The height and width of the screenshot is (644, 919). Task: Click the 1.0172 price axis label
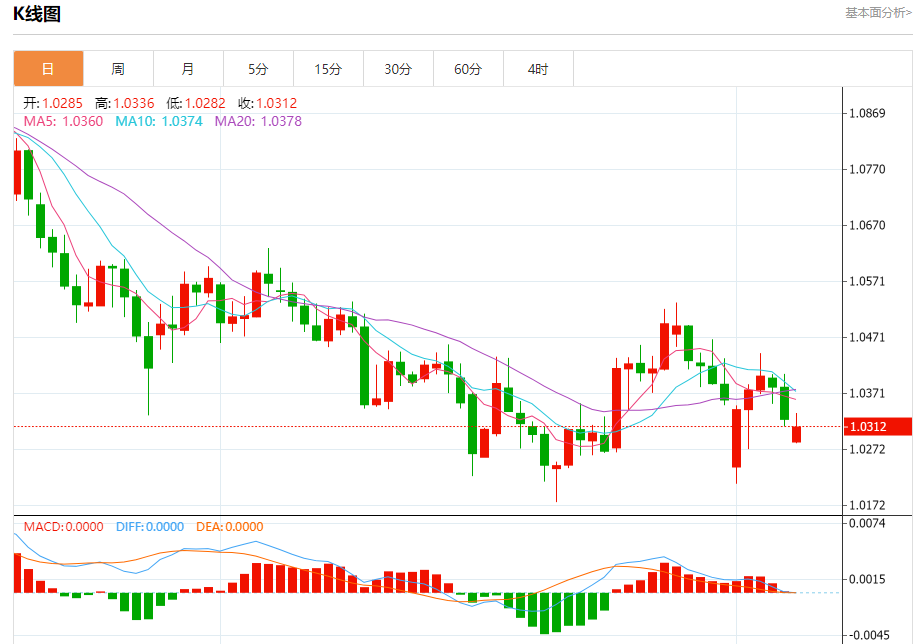(867, 505)
